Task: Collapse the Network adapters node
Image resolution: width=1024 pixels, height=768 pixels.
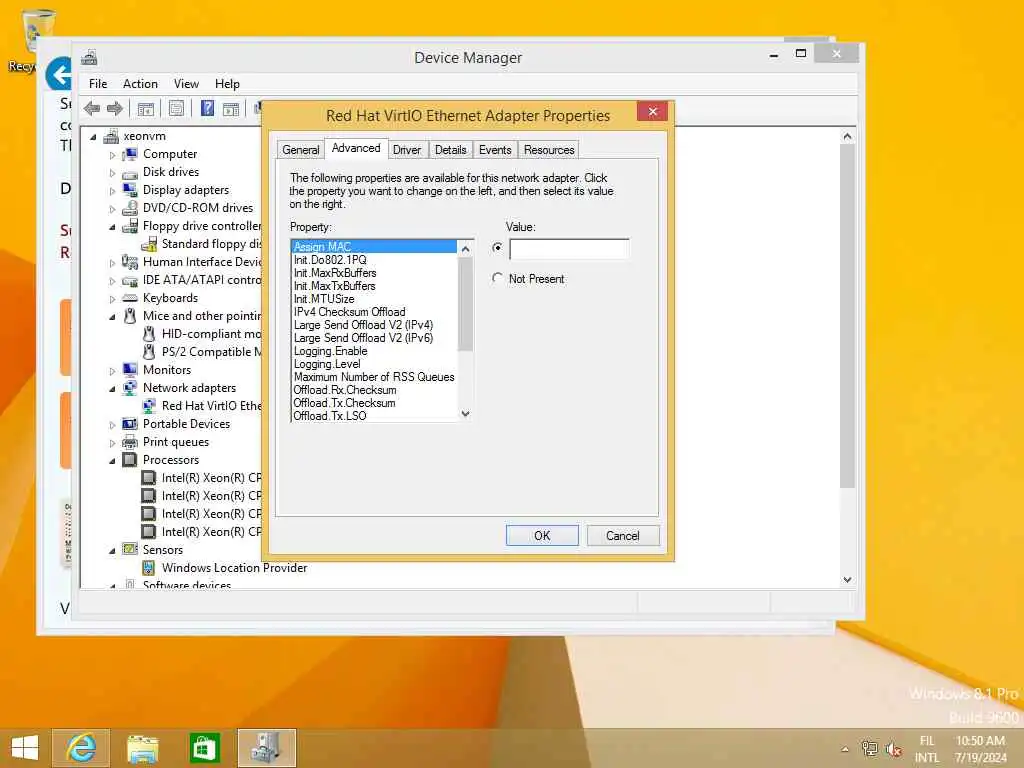Action: click(x=112, y=389)
